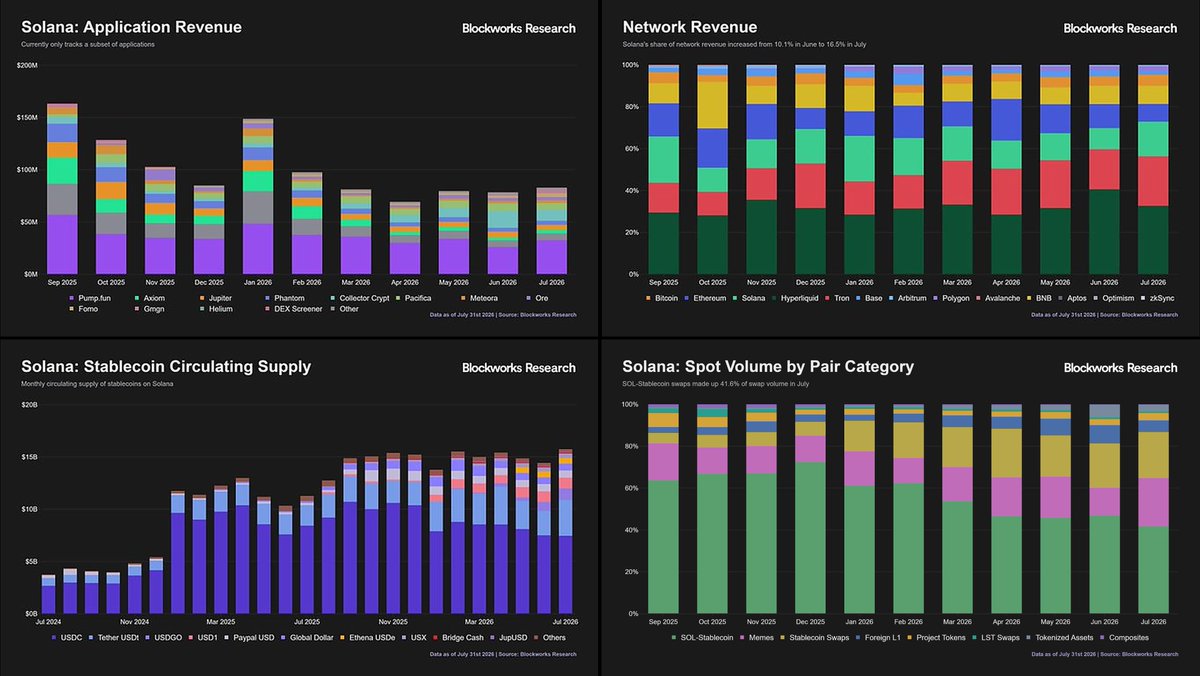1200x676 pixels.
Task: Click Solana in Network Revenue legend
Action: click(749, 298)
